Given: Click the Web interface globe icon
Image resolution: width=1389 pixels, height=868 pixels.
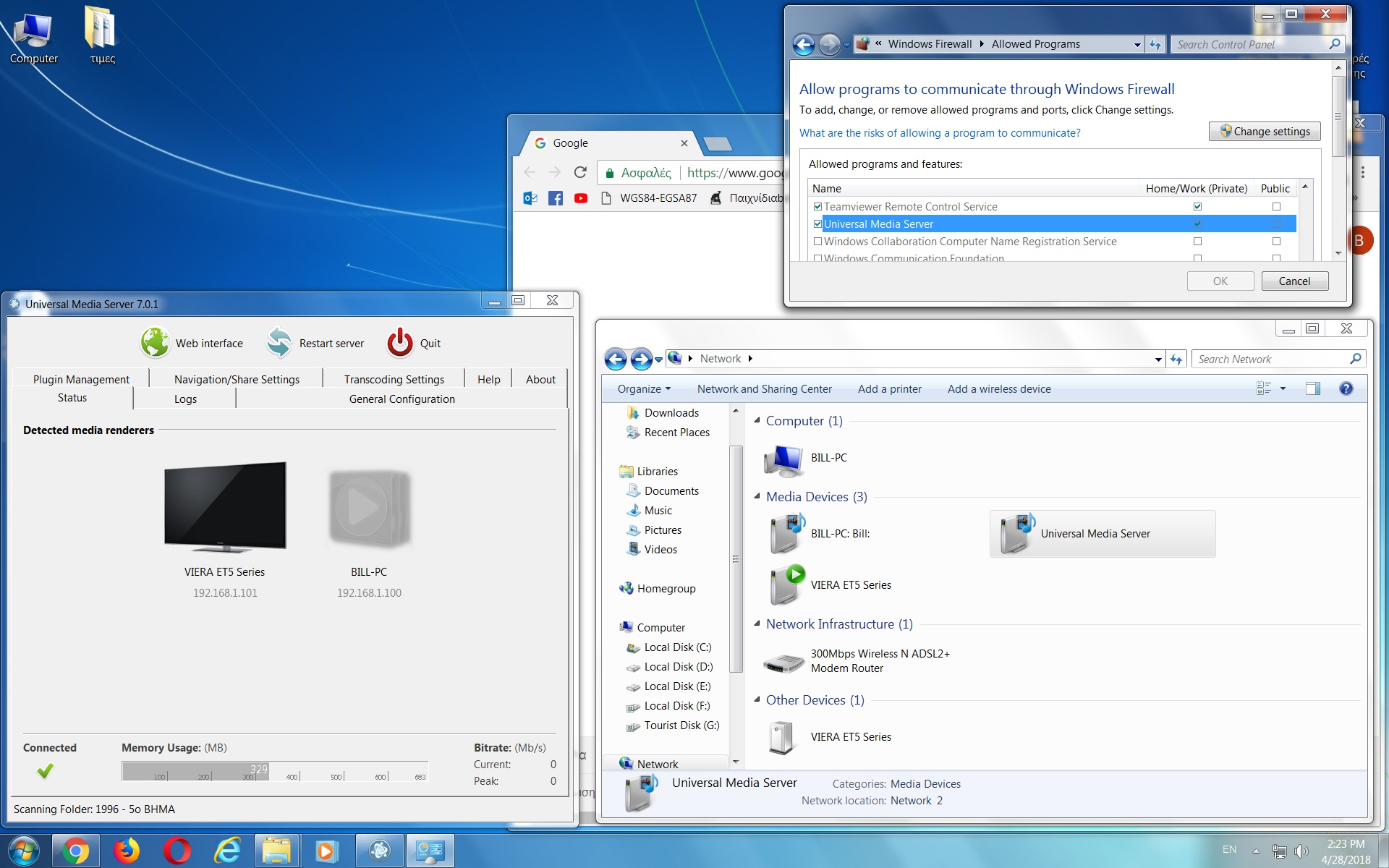Looking at the screenshot, I should tap(155, 343).
